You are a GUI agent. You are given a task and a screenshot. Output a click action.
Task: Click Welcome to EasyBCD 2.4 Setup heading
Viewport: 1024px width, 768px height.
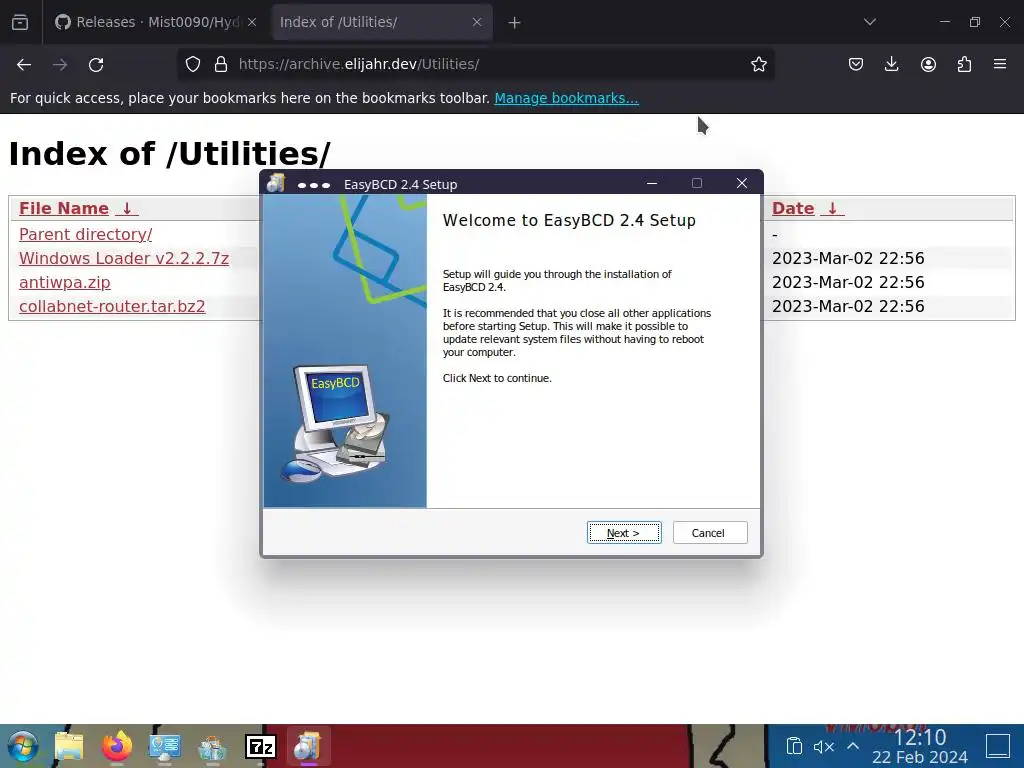pos(569,220)
